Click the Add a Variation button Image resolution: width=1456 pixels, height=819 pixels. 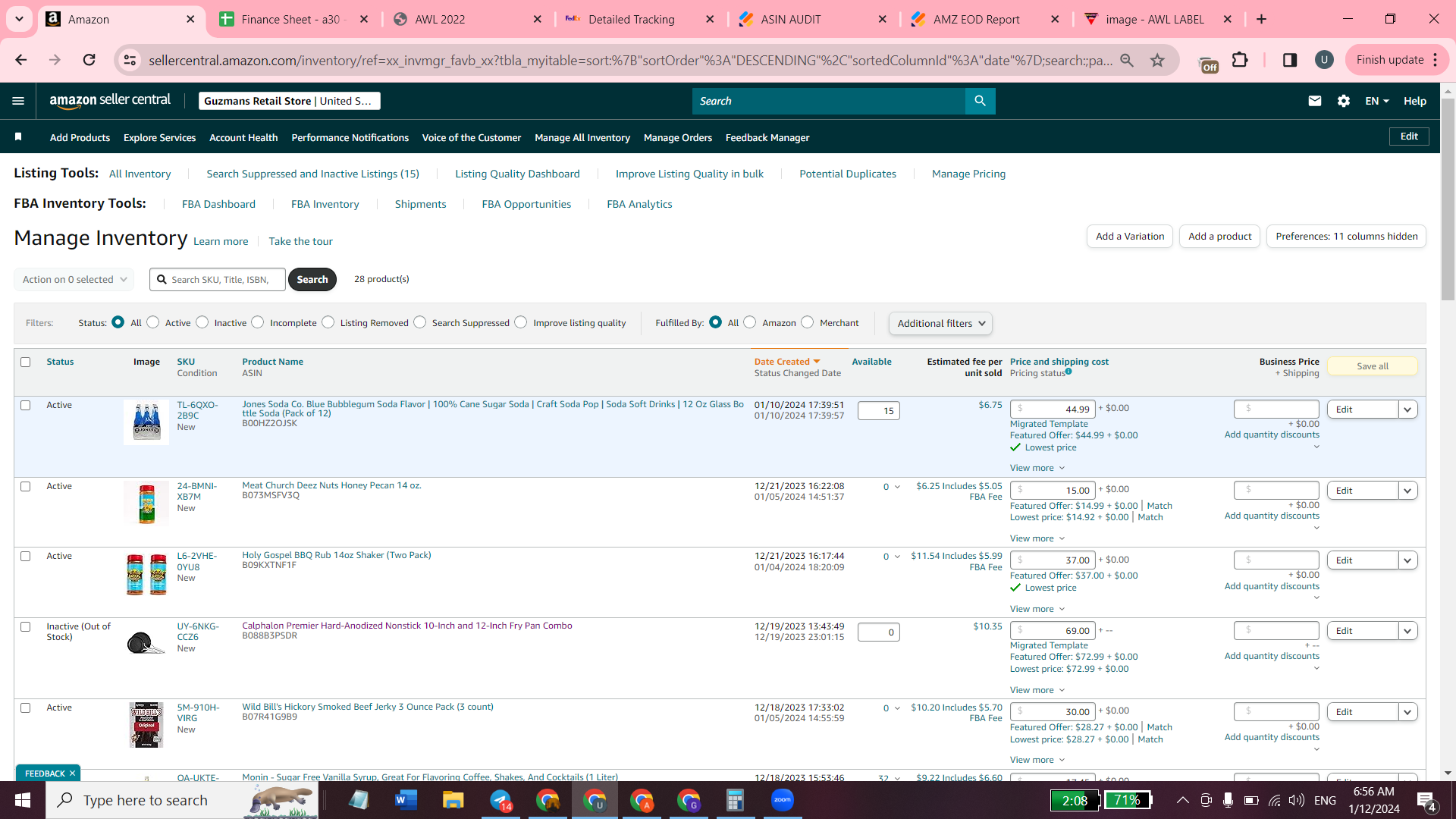coord(1130,237)
